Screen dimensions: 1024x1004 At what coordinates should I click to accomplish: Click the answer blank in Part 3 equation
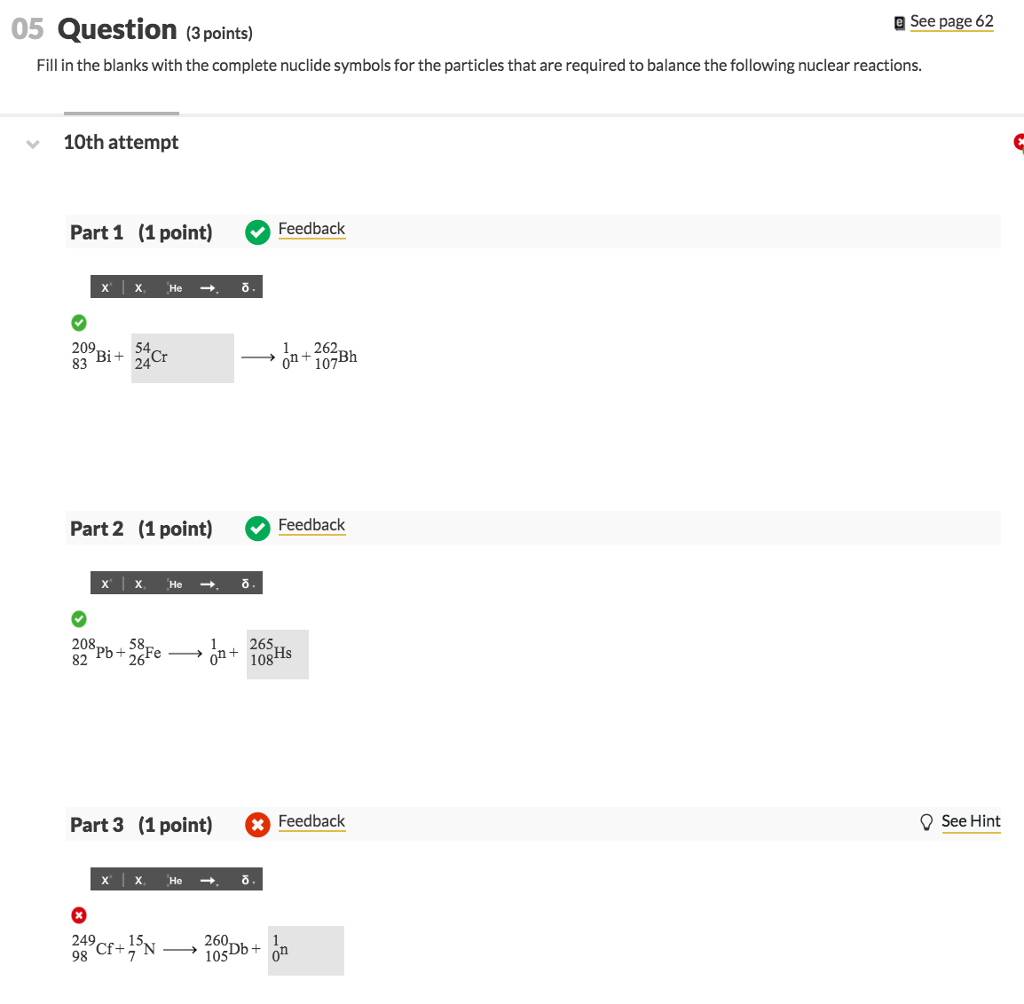point(305,950)
